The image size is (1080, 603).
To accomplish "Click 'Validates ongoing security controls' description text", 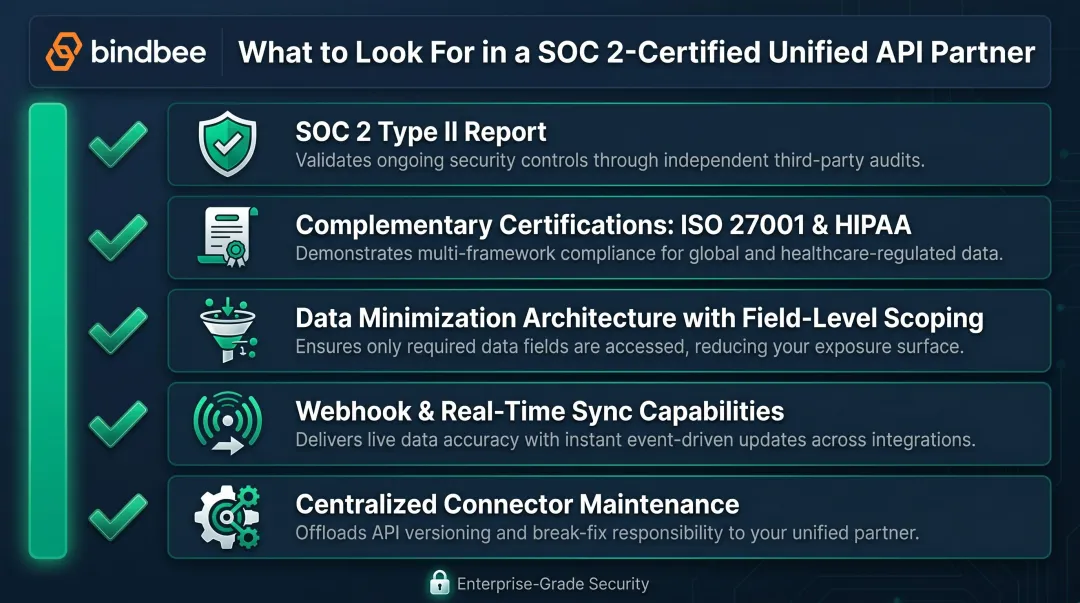I will pyautogui.click(x=610, y=161).
